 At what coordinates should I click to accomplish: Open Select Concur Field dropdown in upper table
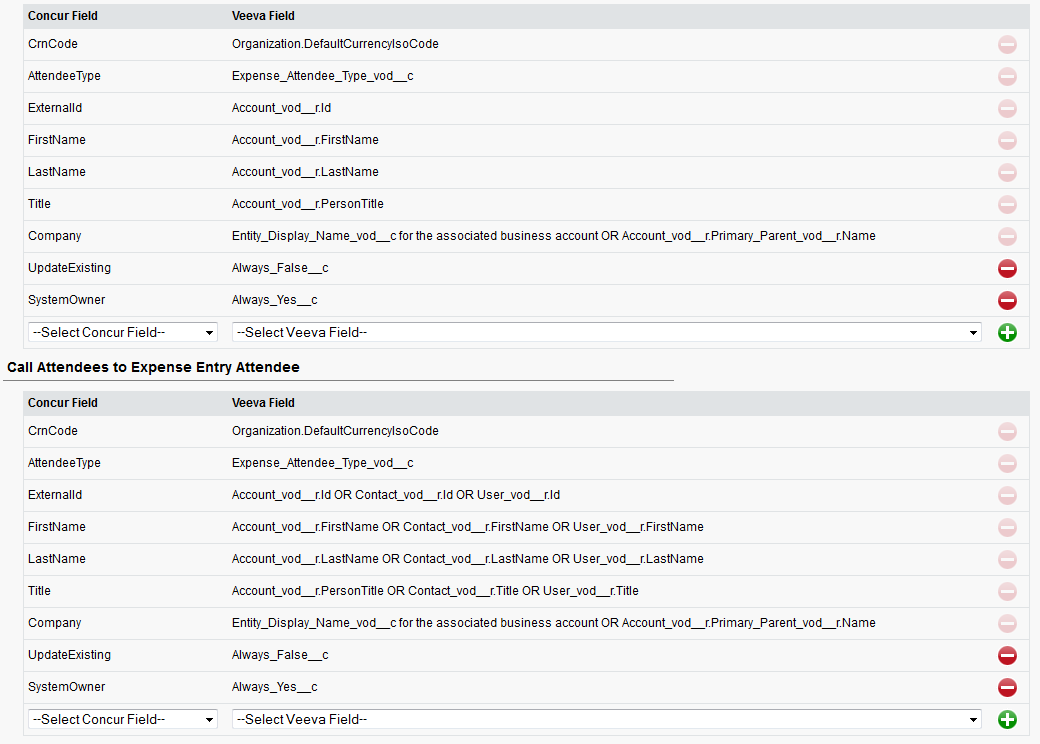pyautogui.click(x=123, y=332)
